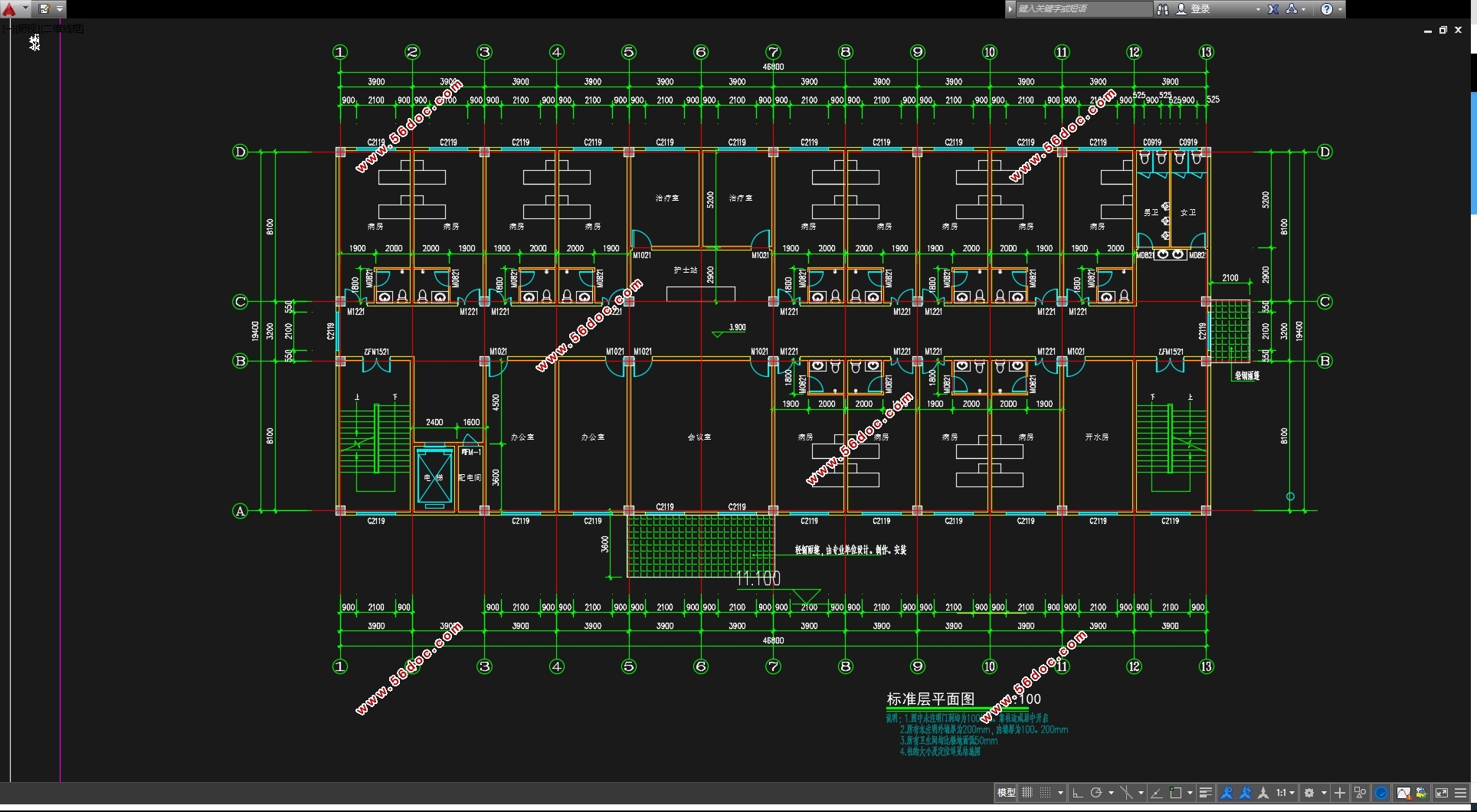Click axis bubble D on left side
This screenshot has width=1477, height=812.
point(240,152)
